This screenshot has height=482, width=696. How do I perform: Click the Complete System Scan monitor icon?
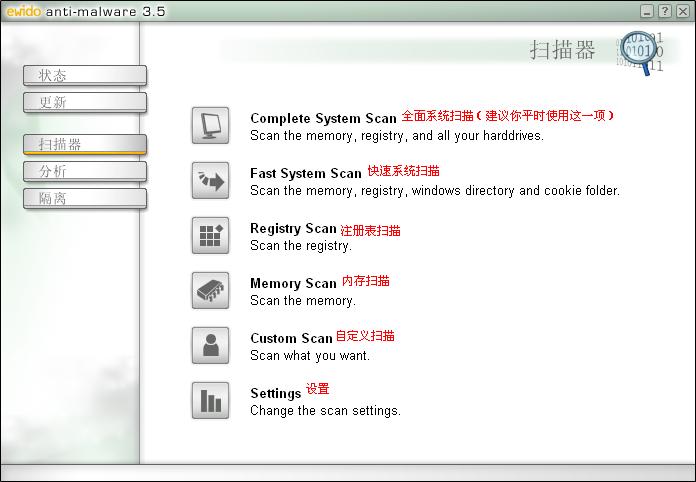(x=210, y=126)
